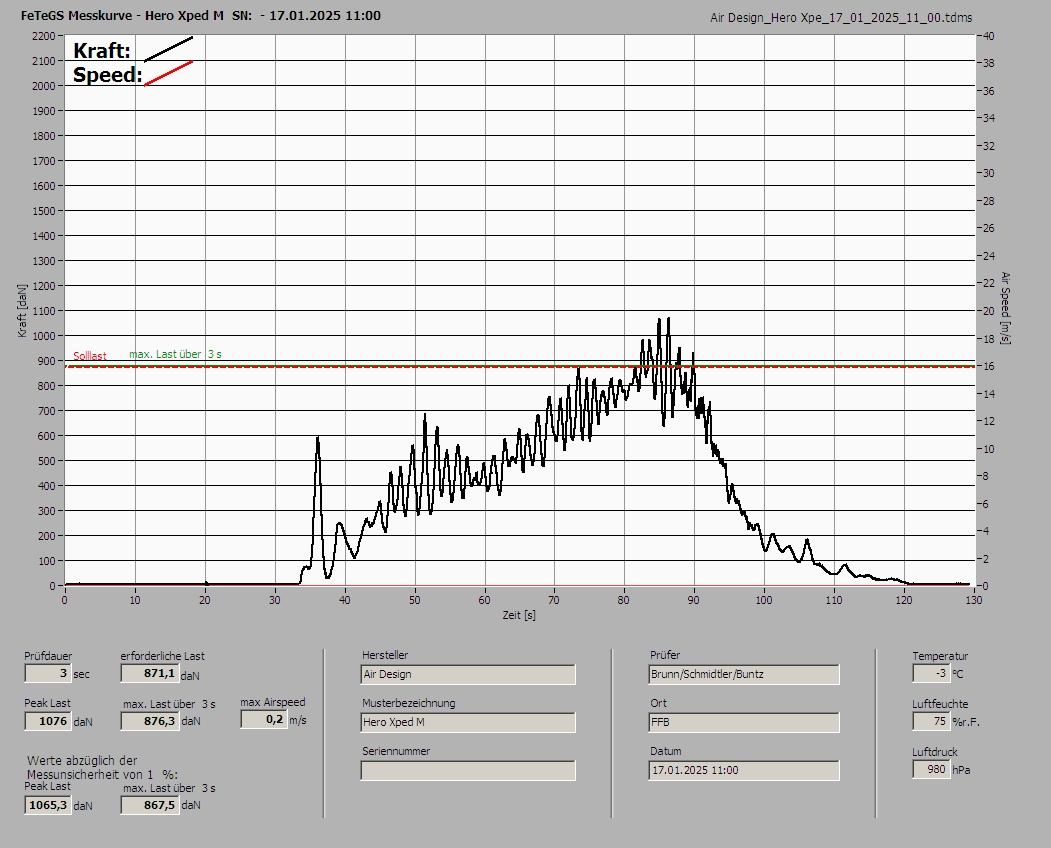Viewport: 1051px width, 848px height.
Task: Click the Temperatur field showing -3
Action: [931, 673]
